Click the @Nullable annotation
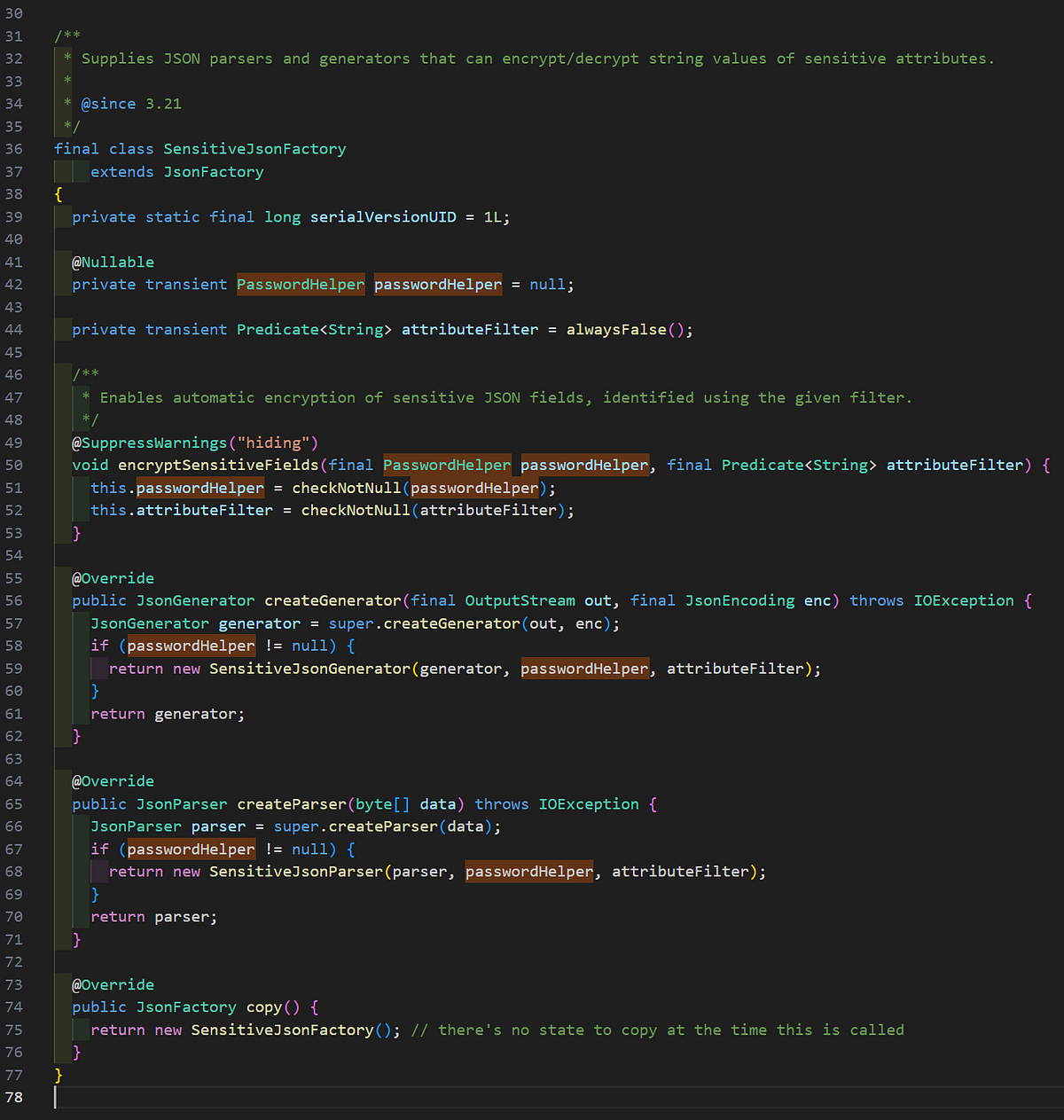The width and height of the screenshot is (1064, 1120). 113,262
